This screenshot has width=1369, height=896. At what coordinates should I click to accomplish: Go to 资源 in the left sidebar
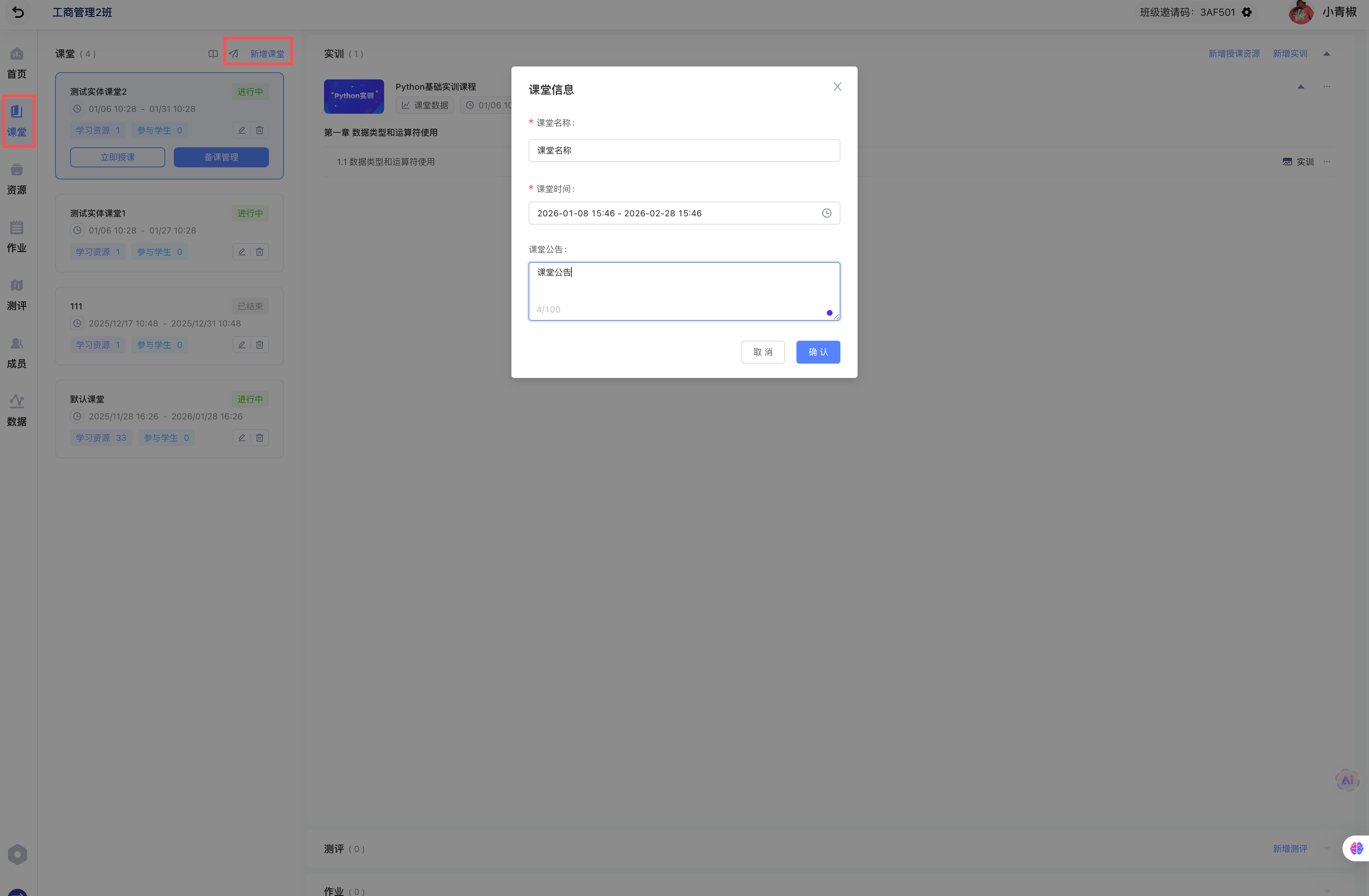click(17, 179)
